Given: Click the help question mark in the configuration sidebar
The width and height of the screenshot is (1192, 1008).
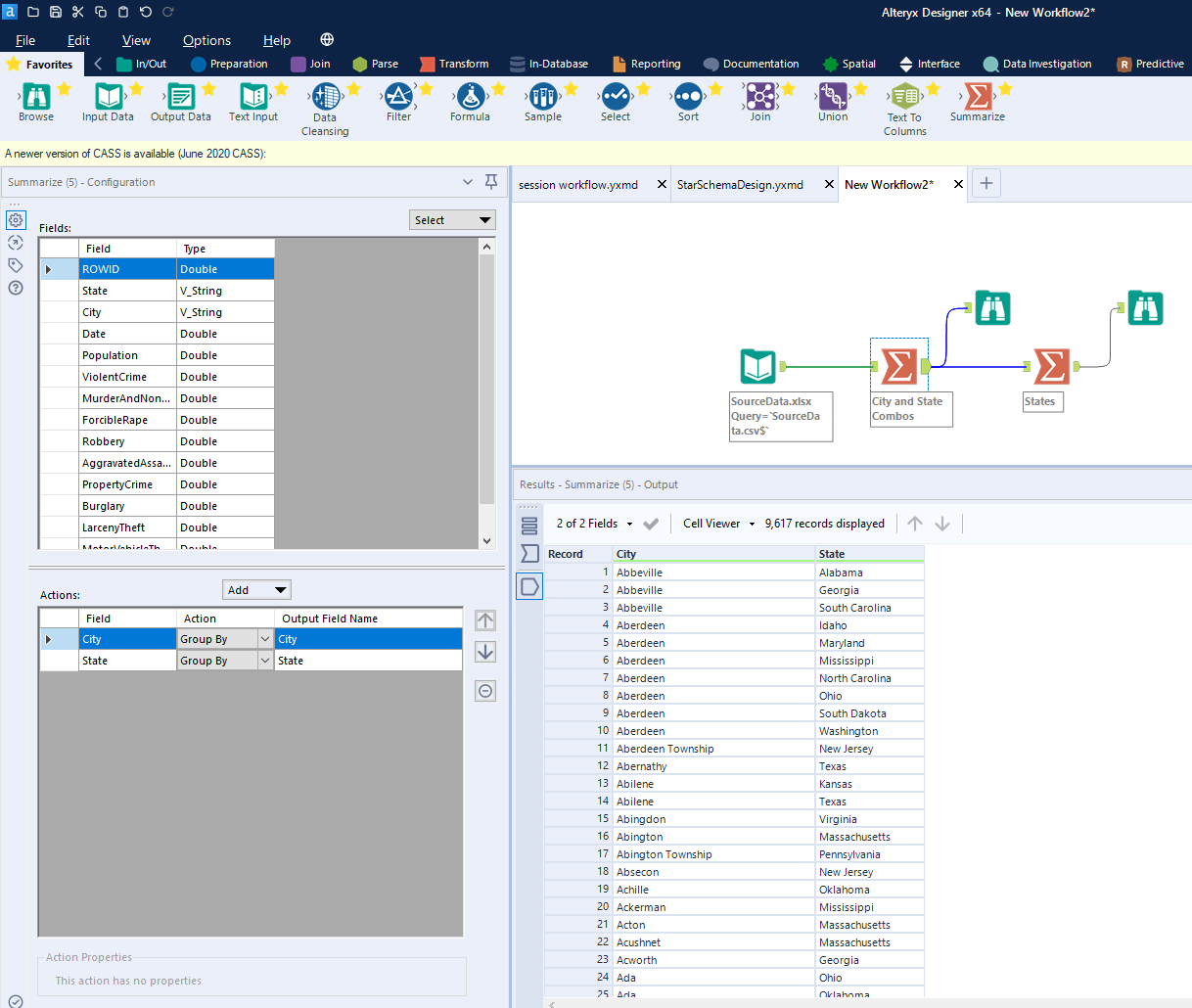Looking at the screenshot, I should (16, 288).
